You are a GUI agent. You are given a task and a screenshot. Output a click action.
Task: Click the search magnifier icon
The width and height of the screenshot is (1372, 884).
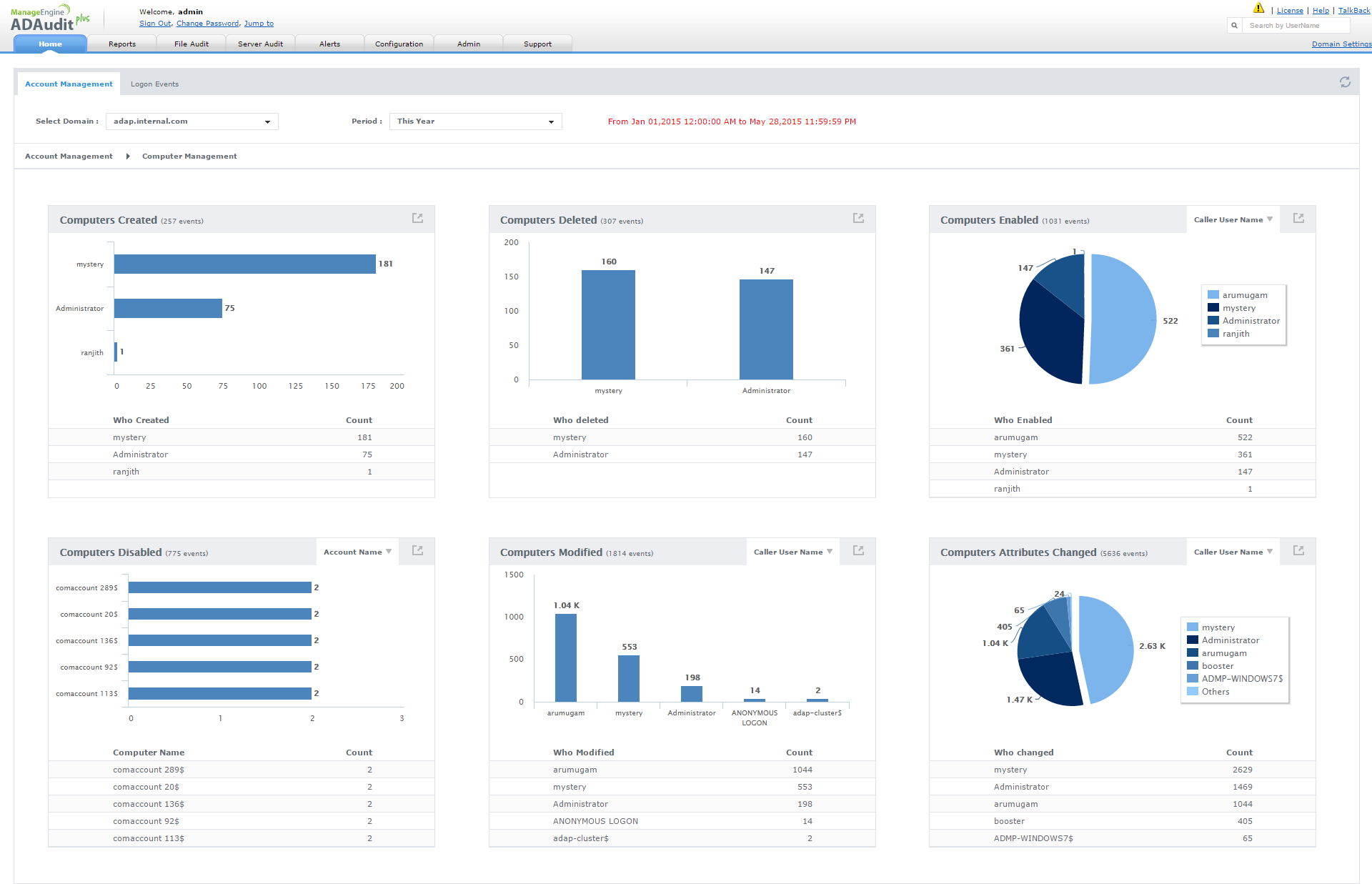tap(1234, 26)
